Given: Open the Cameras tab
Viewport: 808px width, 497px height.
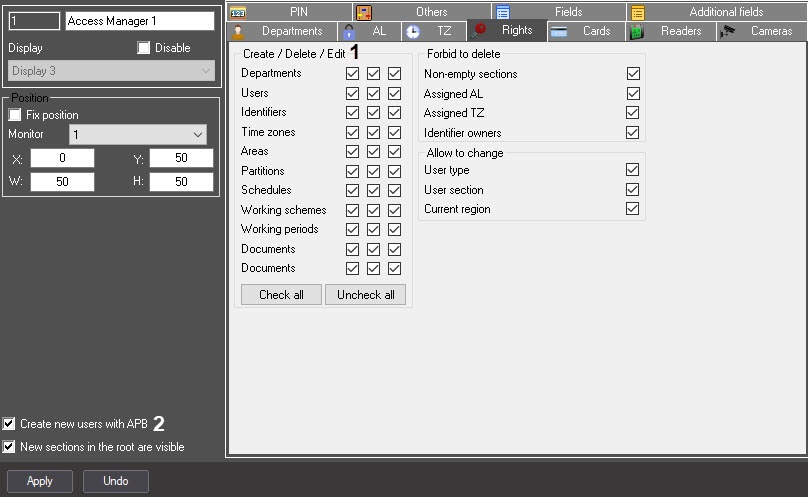Looking at the screenshot, I should point(762,31).
